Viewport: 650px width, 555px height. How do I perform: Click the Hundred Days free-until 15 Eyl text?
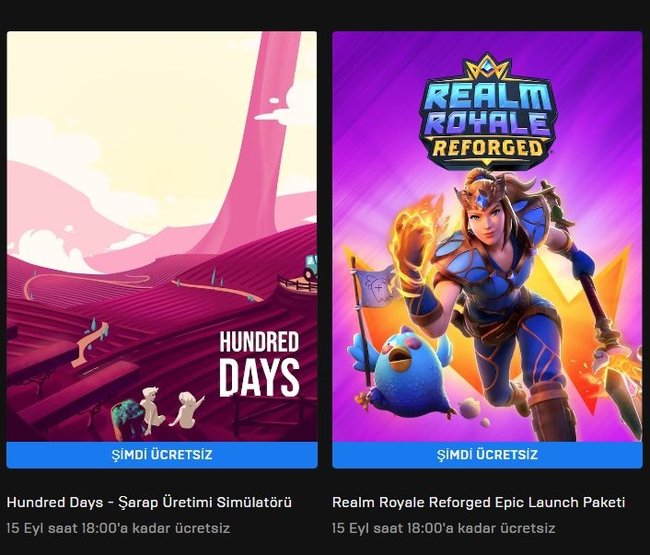tap(118, 528)
